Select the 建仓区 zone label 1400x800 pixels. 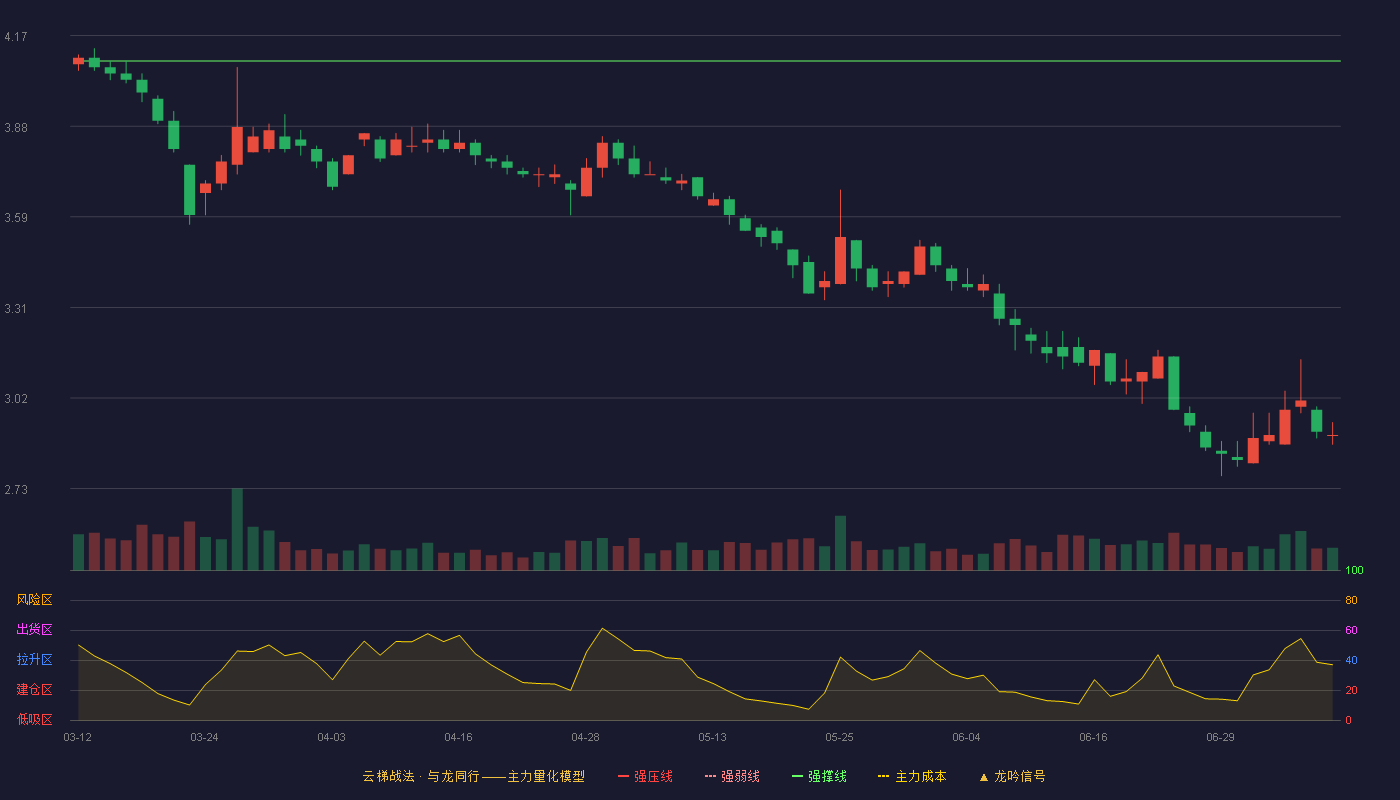tap(34, 690)
